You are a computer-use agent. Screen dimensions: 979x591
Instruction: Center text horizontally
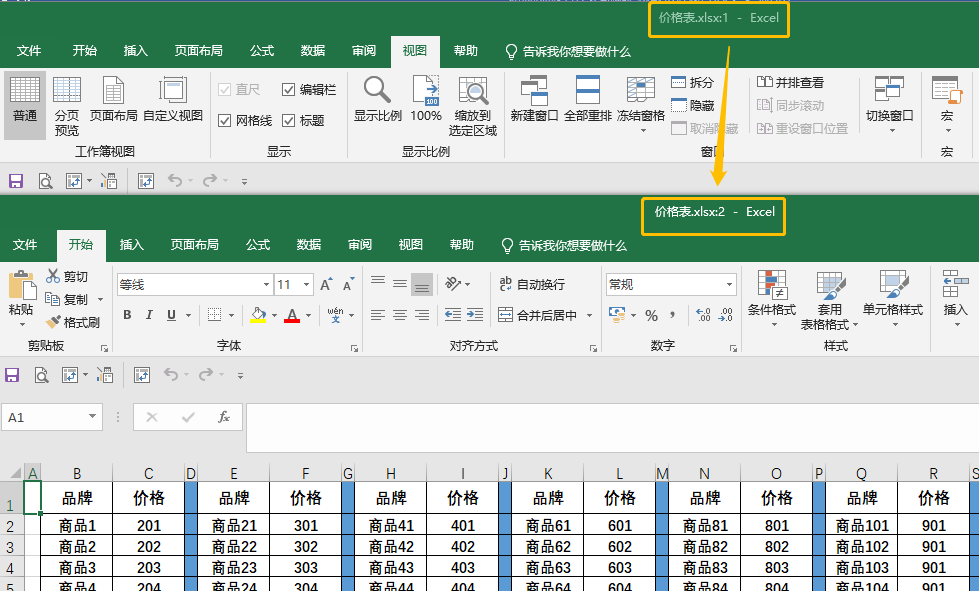400,315
